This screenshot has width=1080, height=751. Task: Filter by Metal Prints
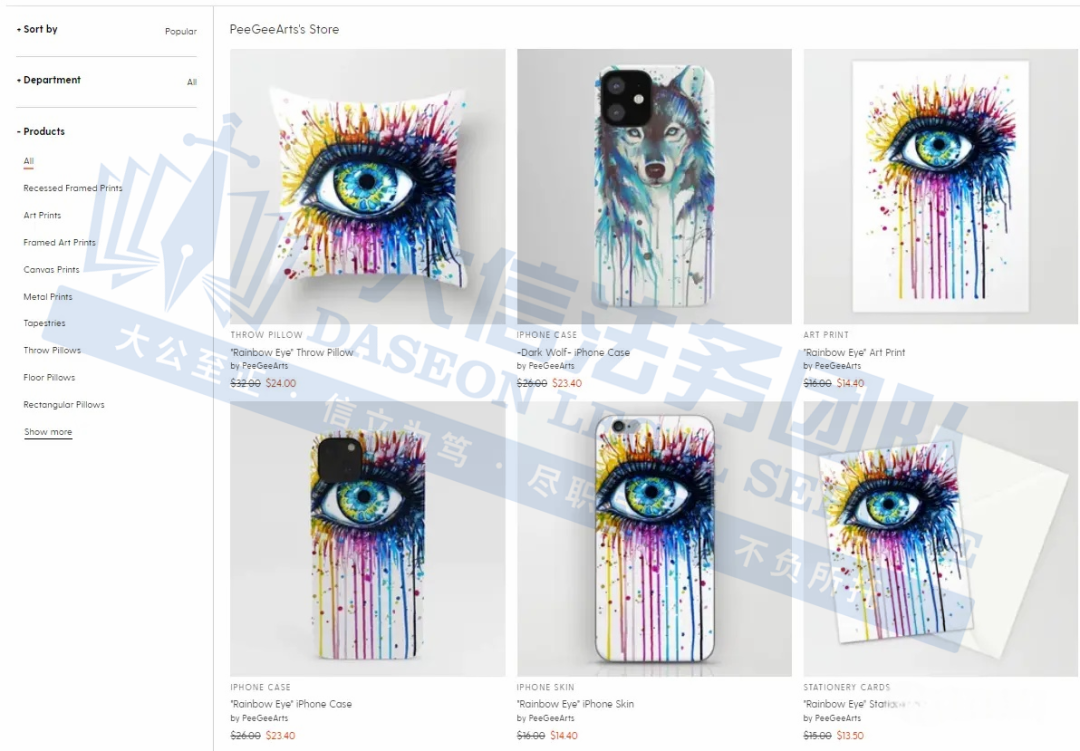pyautogui.click(x=48, y=297)
